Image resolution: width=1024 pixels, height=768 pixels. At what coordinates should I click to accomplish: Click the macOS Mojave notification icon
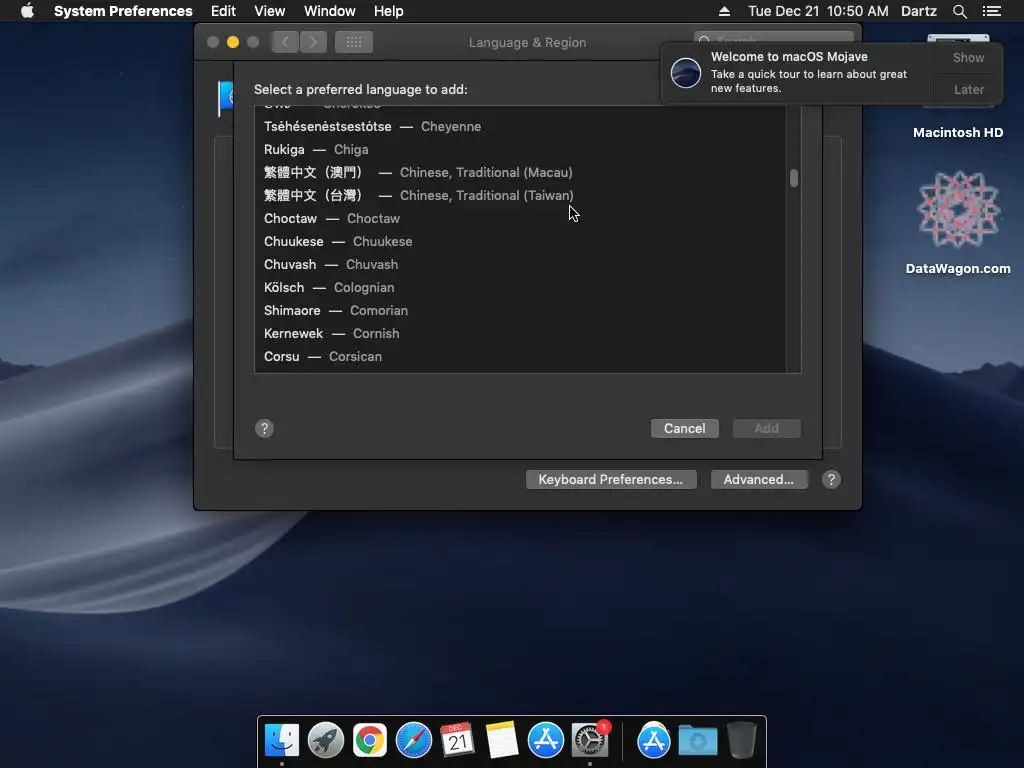click(x=686, y=72)
